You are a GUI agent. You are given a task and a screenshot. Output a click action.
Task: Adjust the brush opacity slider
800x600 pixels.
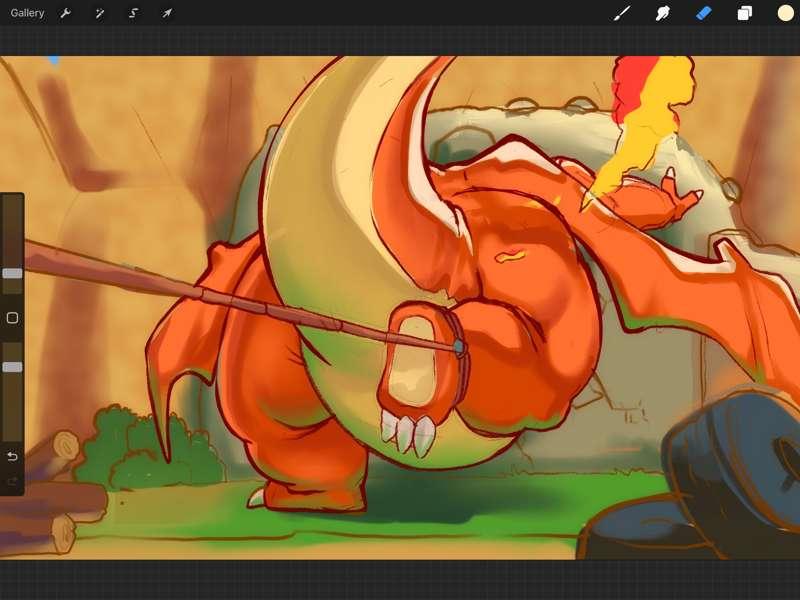12,367
